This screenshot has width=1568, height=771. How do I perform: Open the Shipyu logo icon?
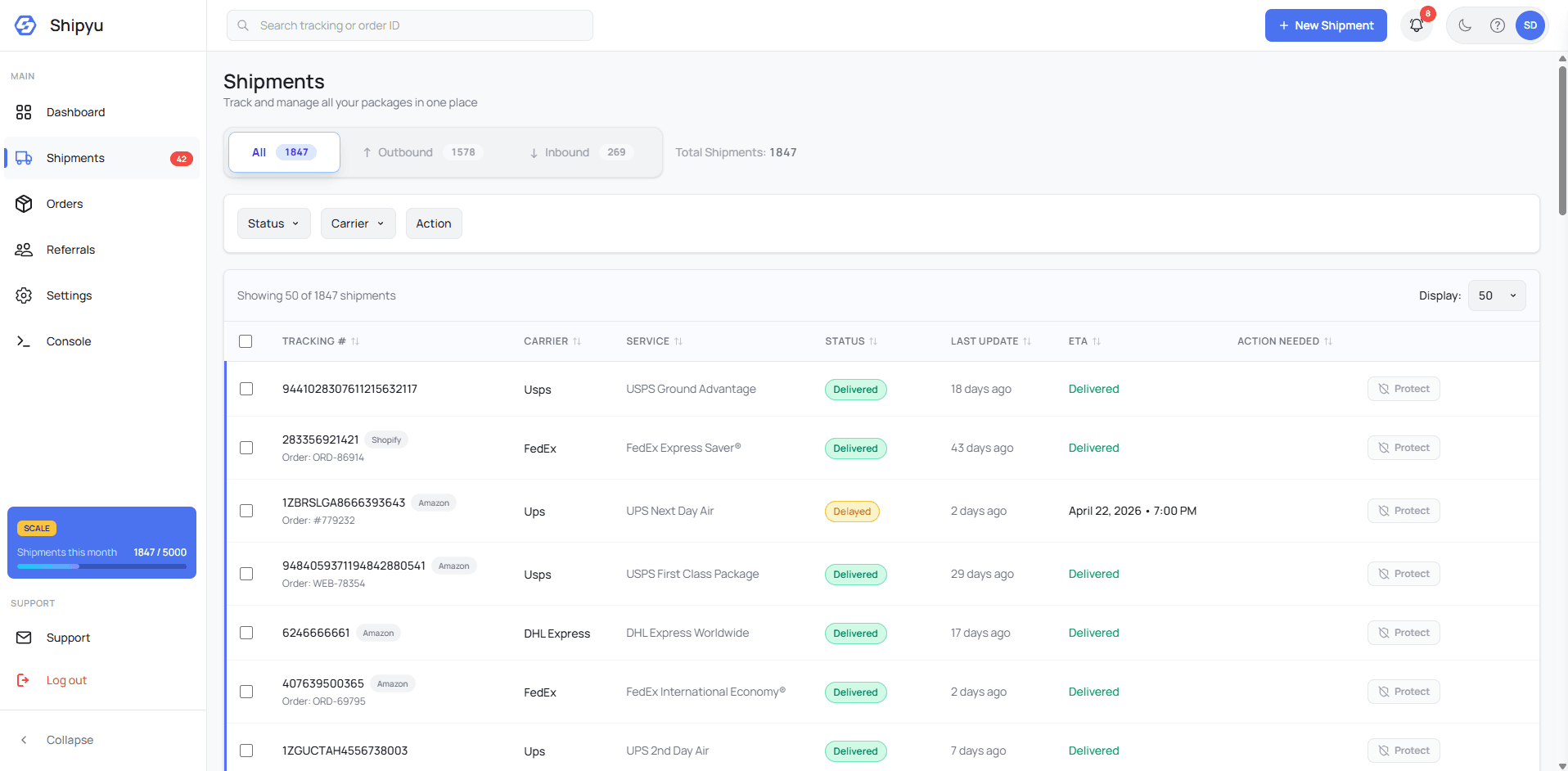point(25,25)
